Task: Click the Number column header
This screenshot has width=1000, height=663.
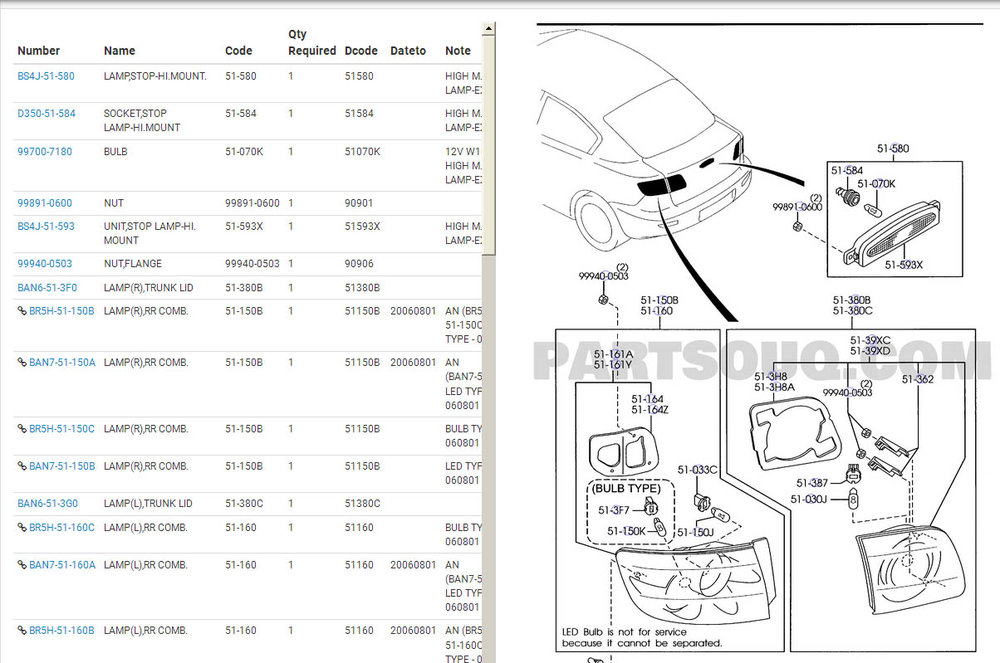Action: coord(38,51)
